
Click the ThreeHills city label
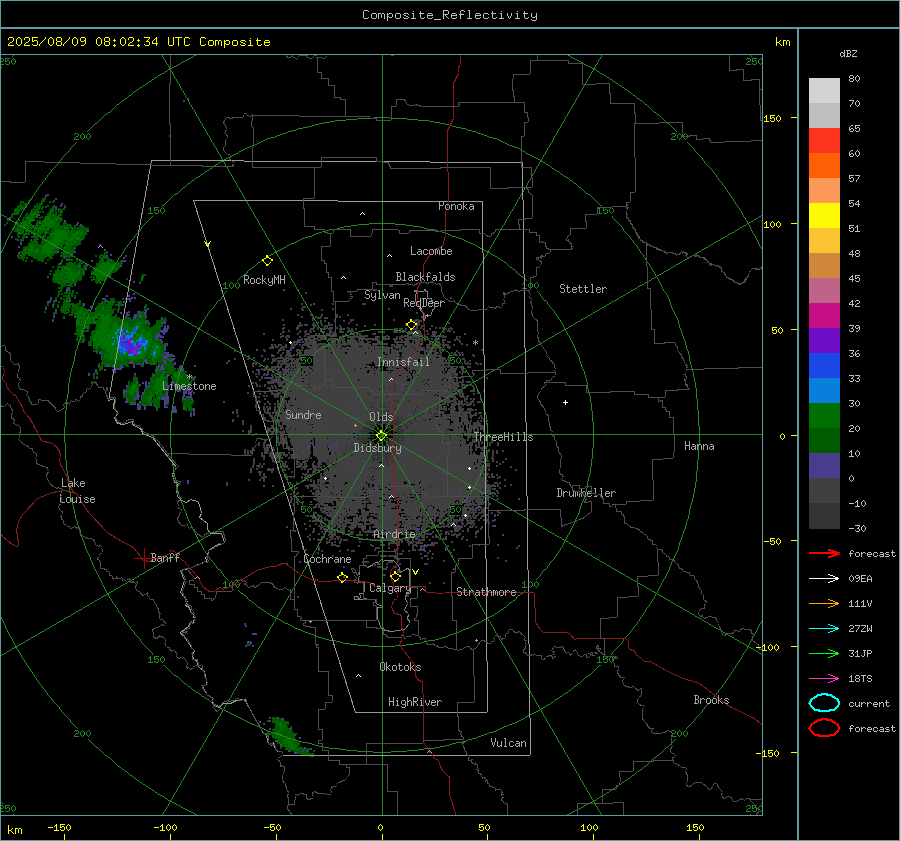[x=503, y=437]
